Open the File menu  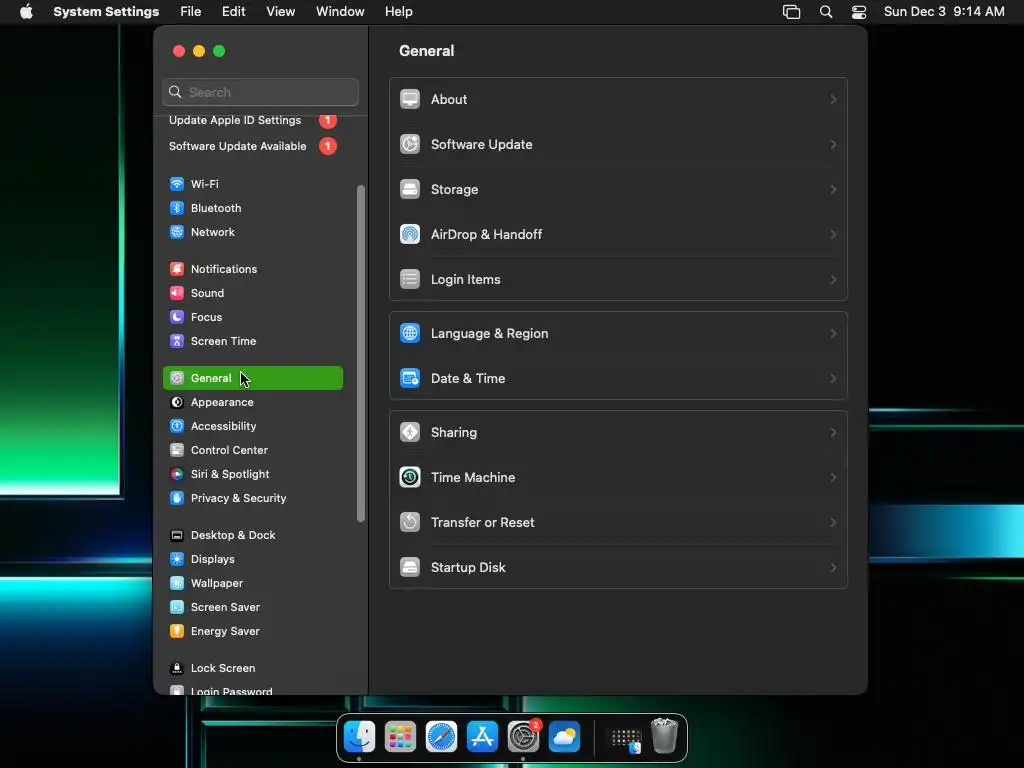(191, 12)
